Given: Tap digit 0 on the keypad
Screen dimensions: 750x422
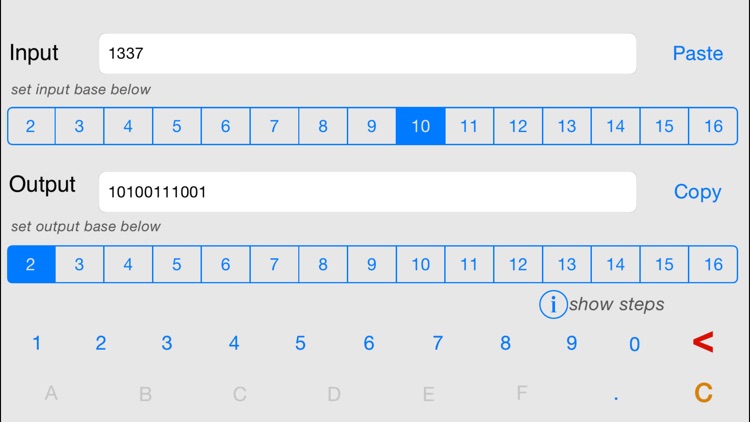Looking at the screenshot, I should point(634,344).
